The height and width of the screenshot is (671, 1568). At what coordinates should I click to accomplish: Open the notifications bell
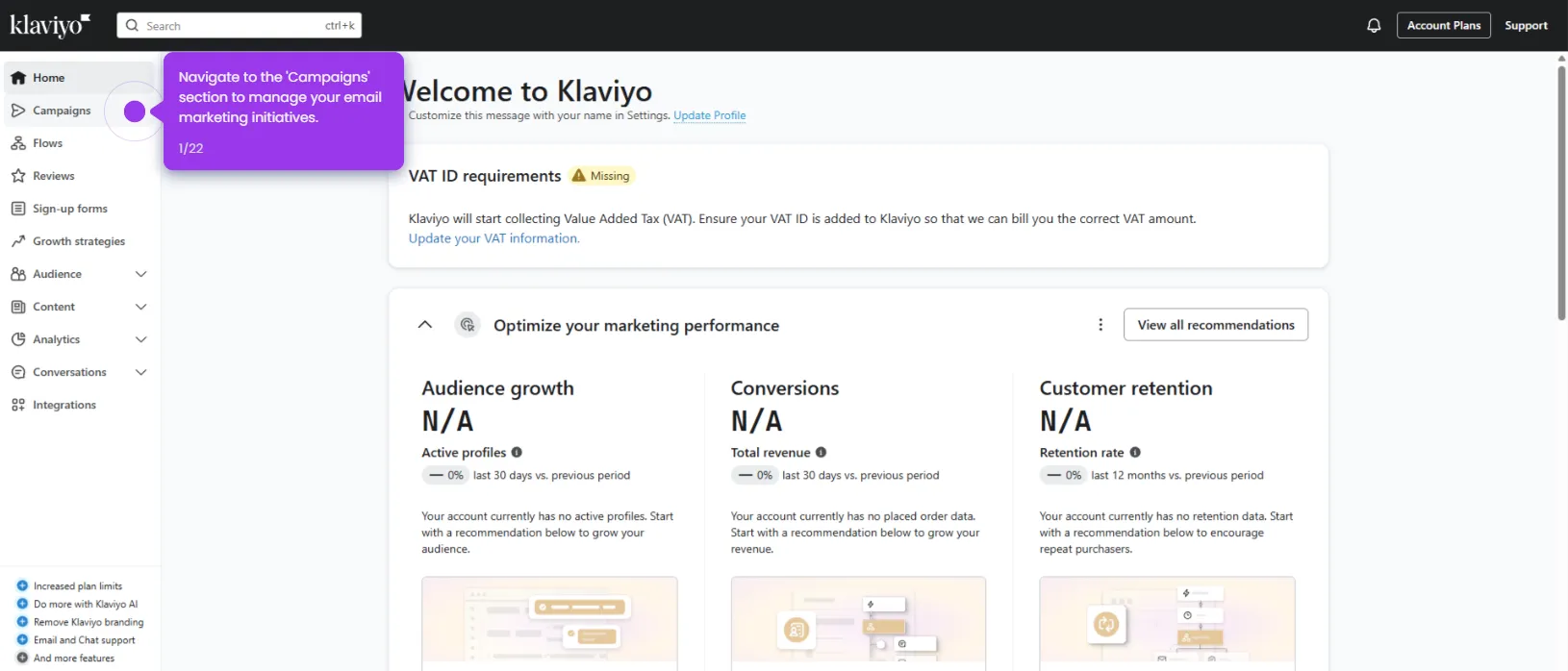[x=1374, y=26]
